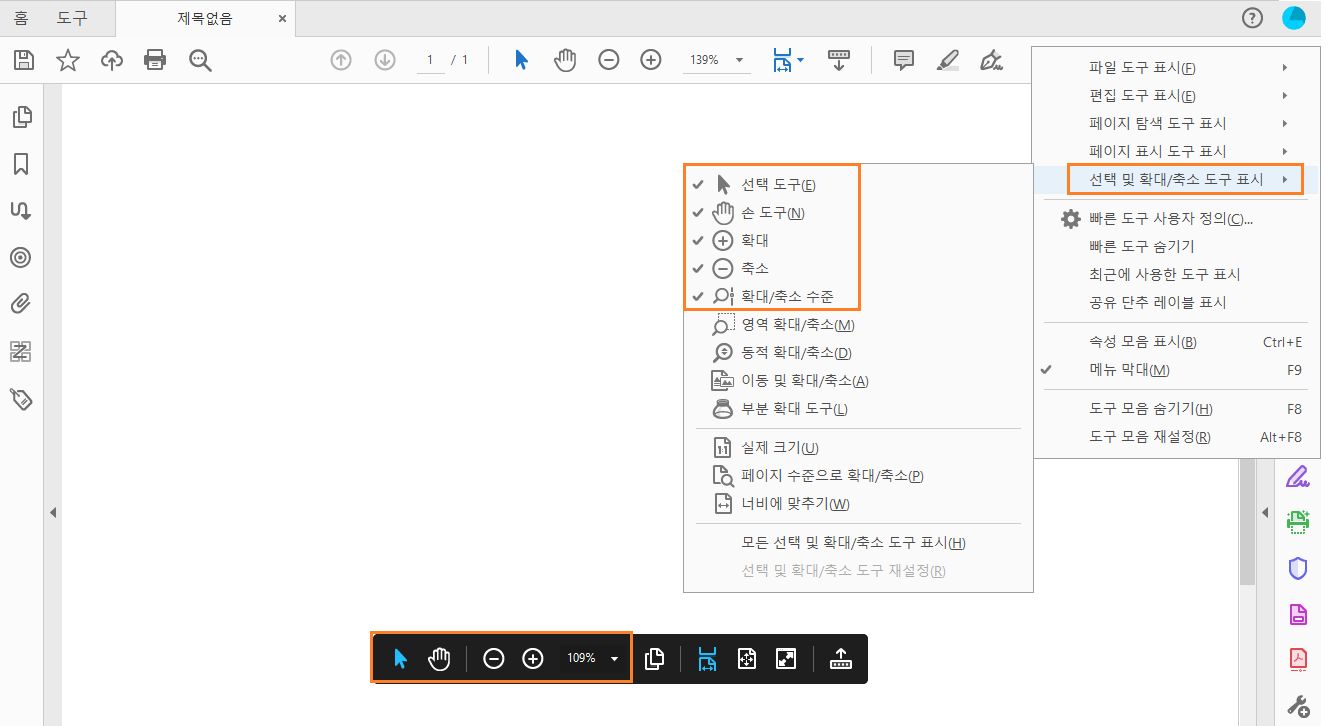
Task: Select the Fill & Sign tool
Action: pyautogui.click(x=990, y=60)
